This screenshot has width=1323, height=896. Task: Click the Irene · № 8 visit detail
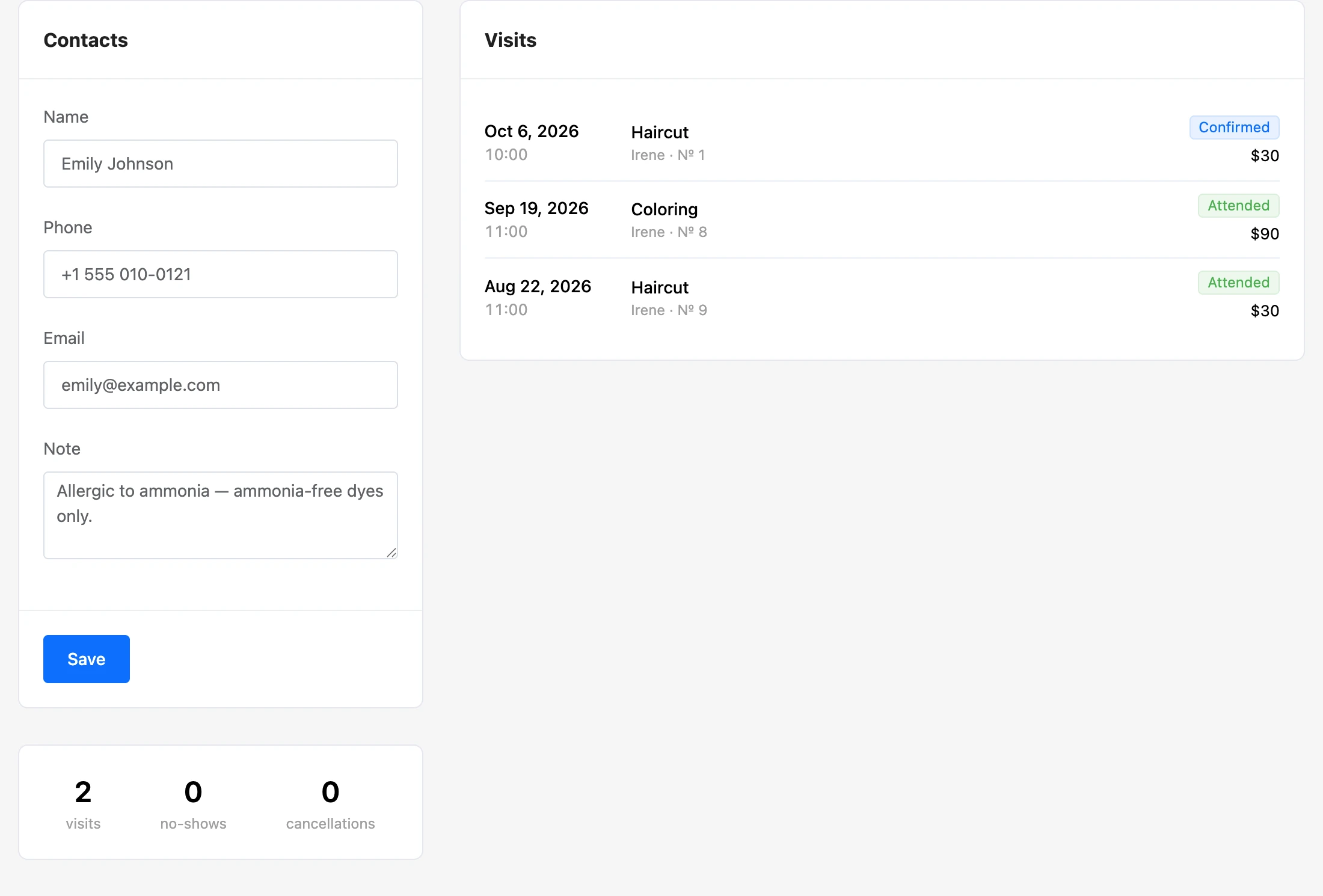coord(669,232)
